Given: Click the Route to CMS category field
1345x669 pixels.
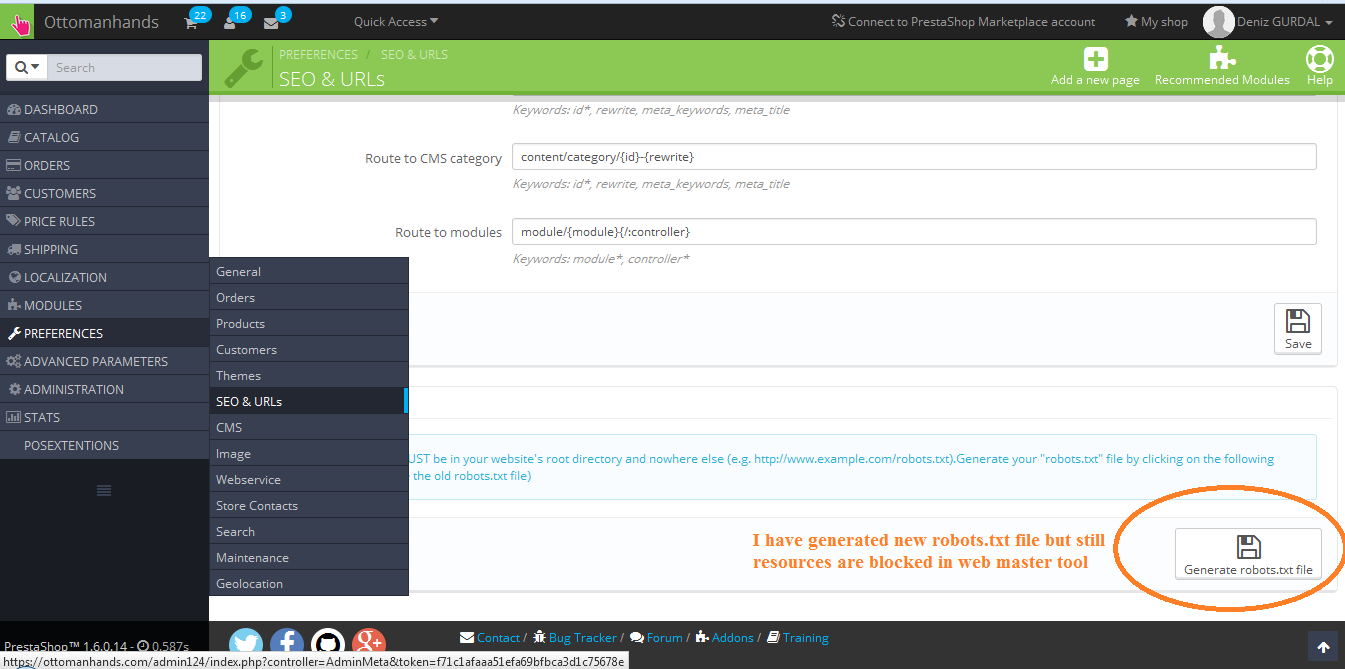Looking at the screenshot, I should pyautogui.click(x=914, y=157).
